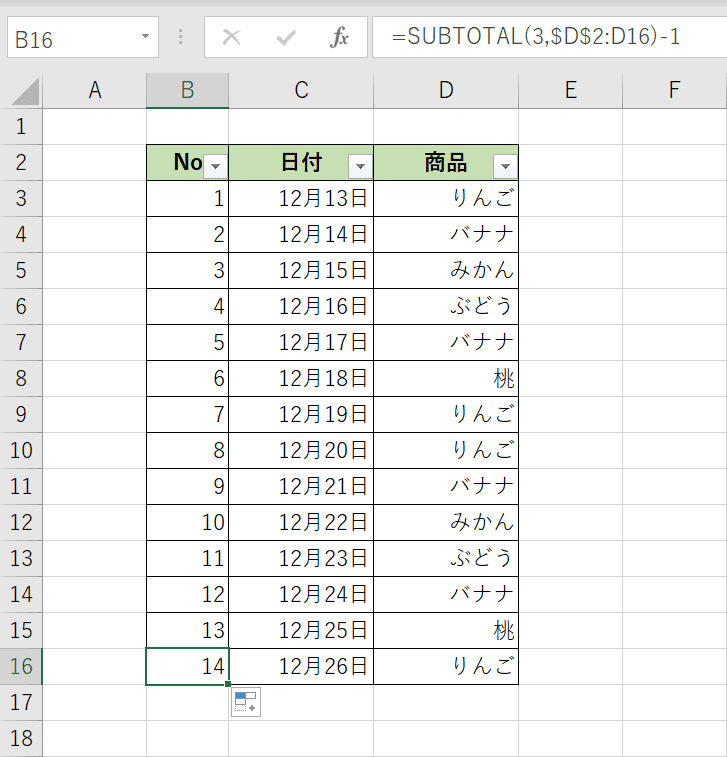Open the 商品 column filter dropdown
Screen dimensions: 727x757
[505, 167]
